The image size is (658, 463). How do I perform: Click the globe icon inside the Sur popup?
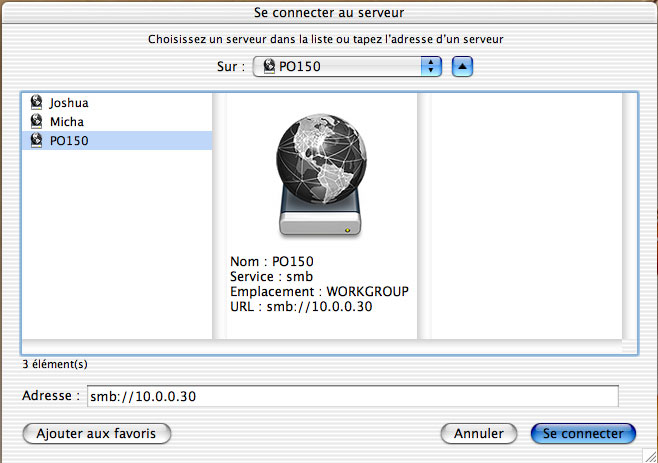coord(269,66)
